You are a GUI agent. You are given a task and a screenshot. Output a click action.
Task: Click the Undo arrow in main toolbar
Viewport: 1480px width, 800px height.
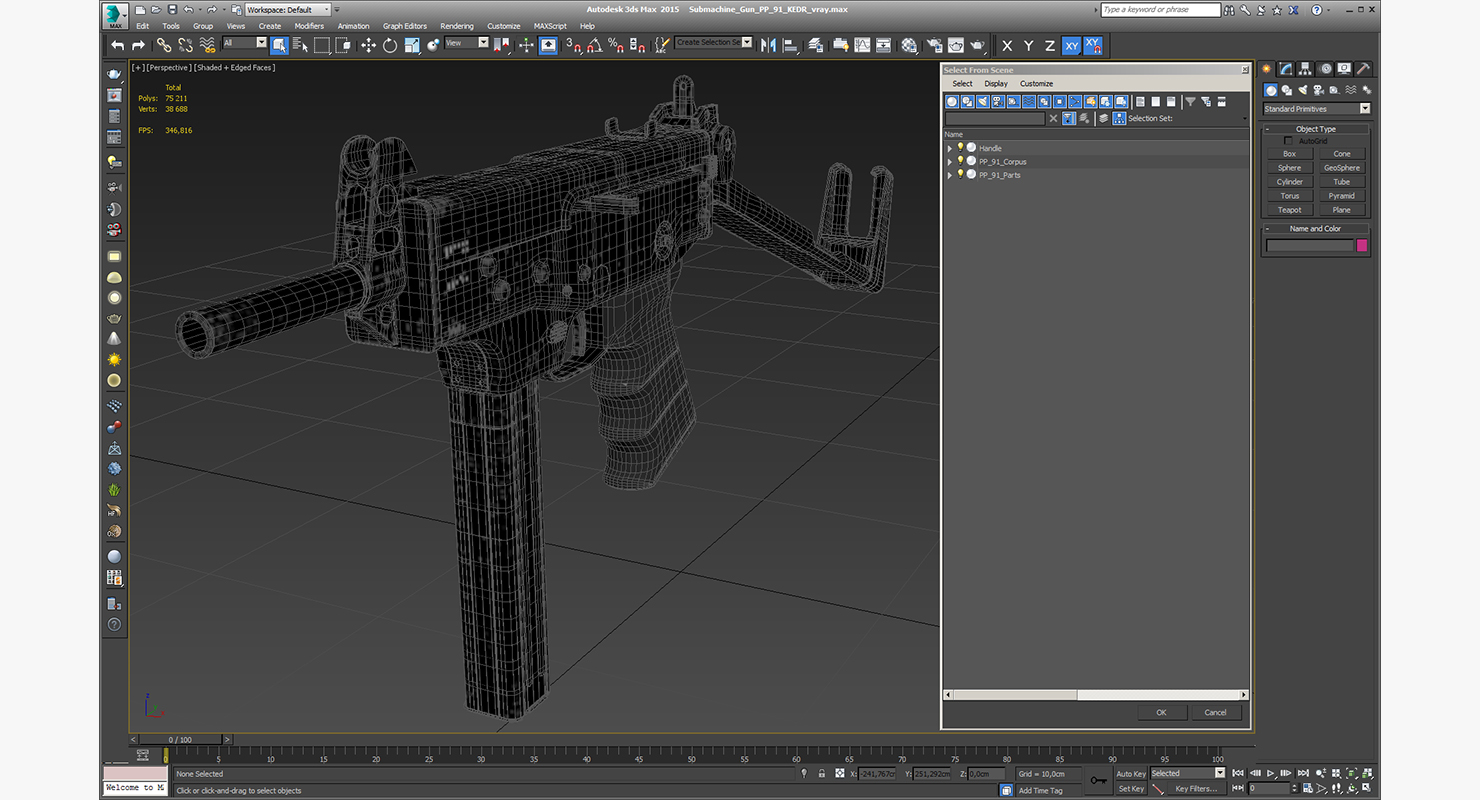click(117, 45)
